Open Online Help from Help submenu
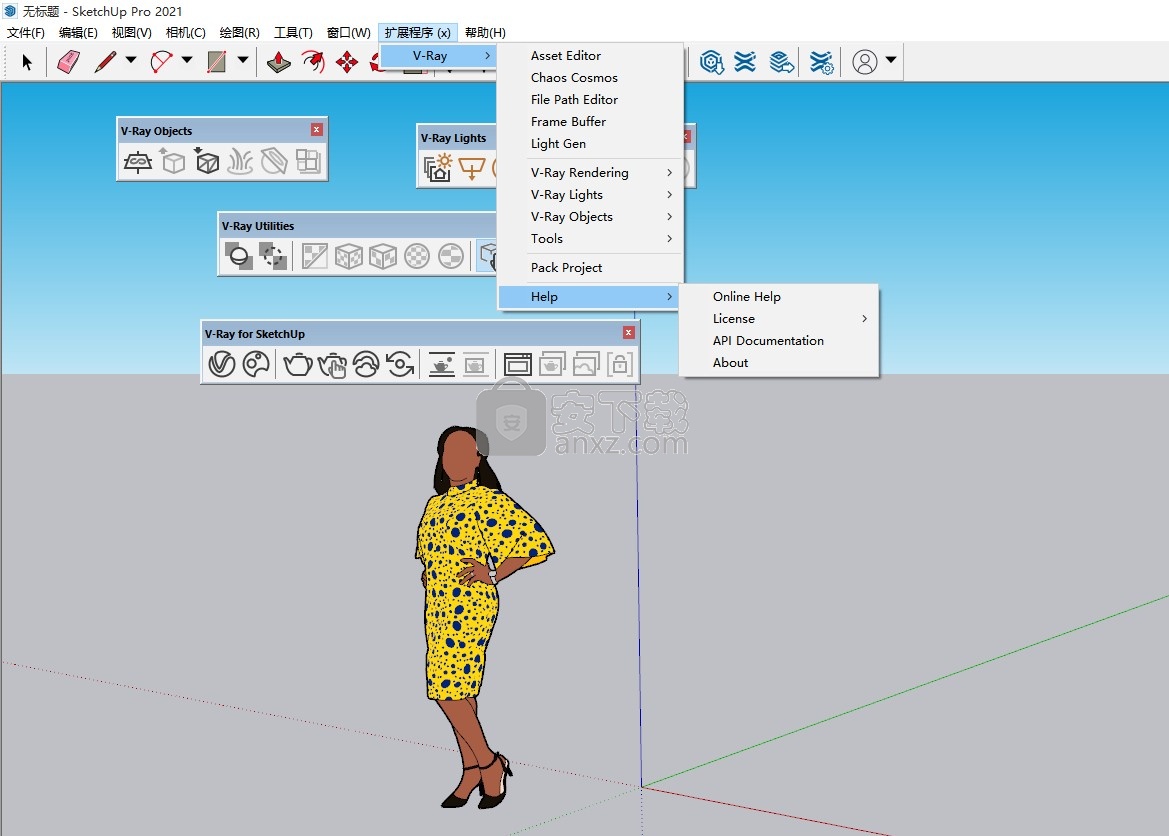 point(779,297)
